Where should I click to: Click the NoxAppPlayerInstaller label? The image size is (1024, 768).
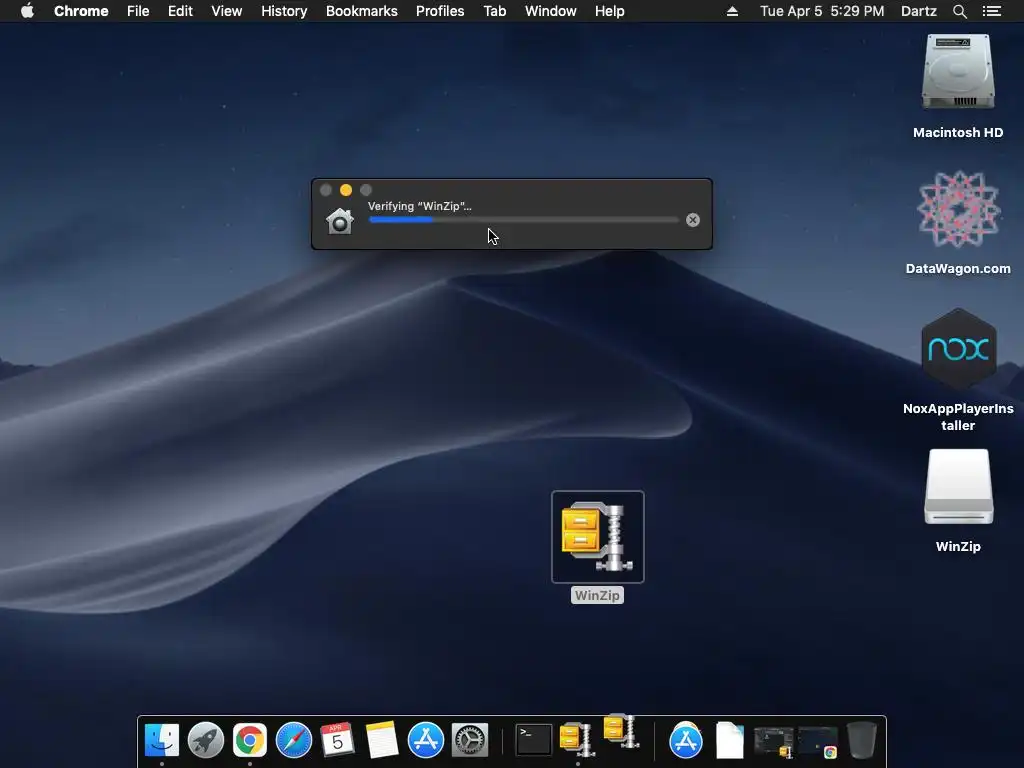point(958,417)
